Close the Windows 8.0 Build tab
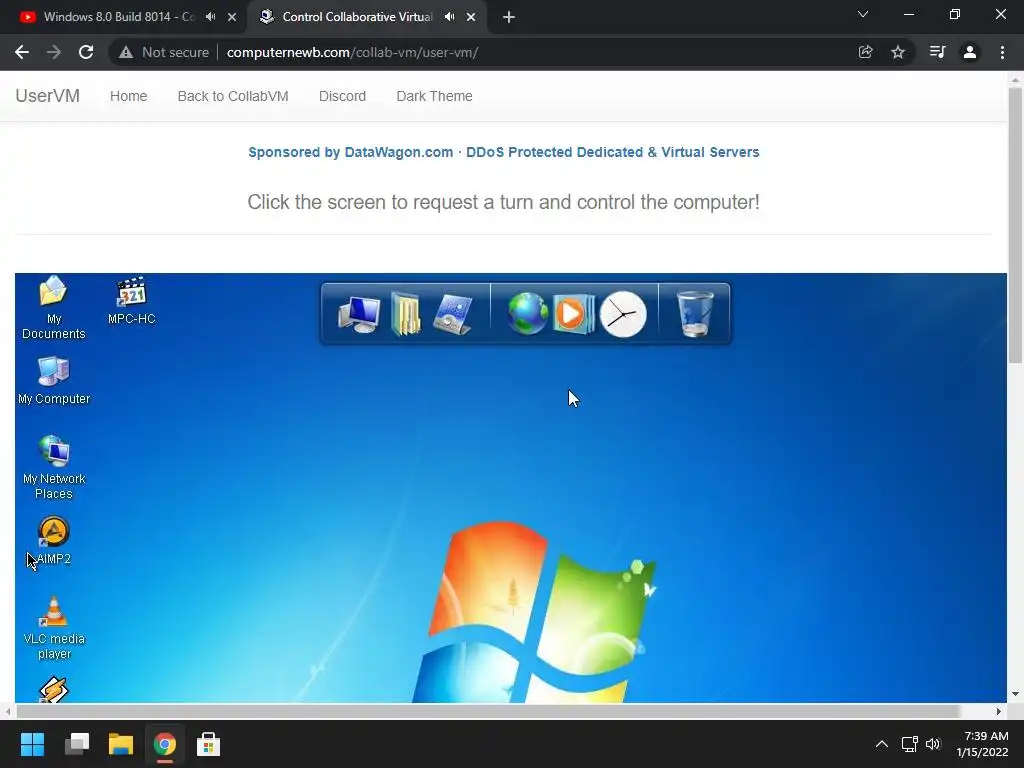The image size is (1024, 768). (x=232, y=17)
